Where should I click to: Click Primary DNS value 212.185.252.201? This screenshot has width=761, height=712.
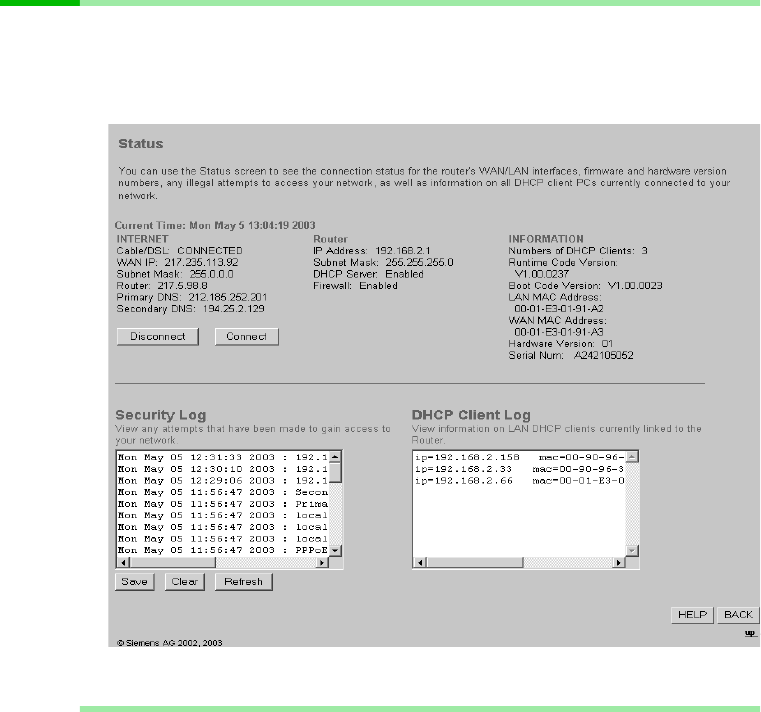pyautogui.click(x=228, y=298)
